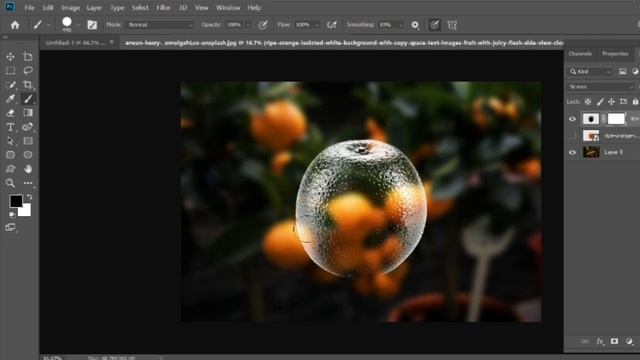Open the Filter menu
This screenshot has width=640, height=360.
163,8
